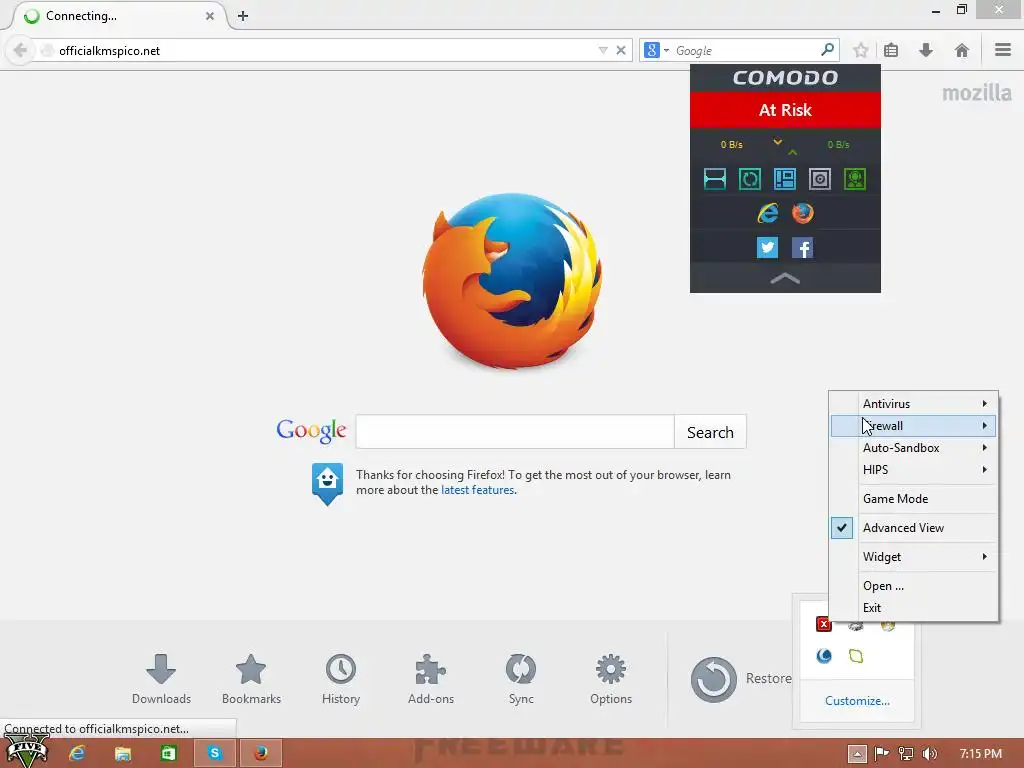Click the Bookmarks star shortcut

click(x=251, y=679)
